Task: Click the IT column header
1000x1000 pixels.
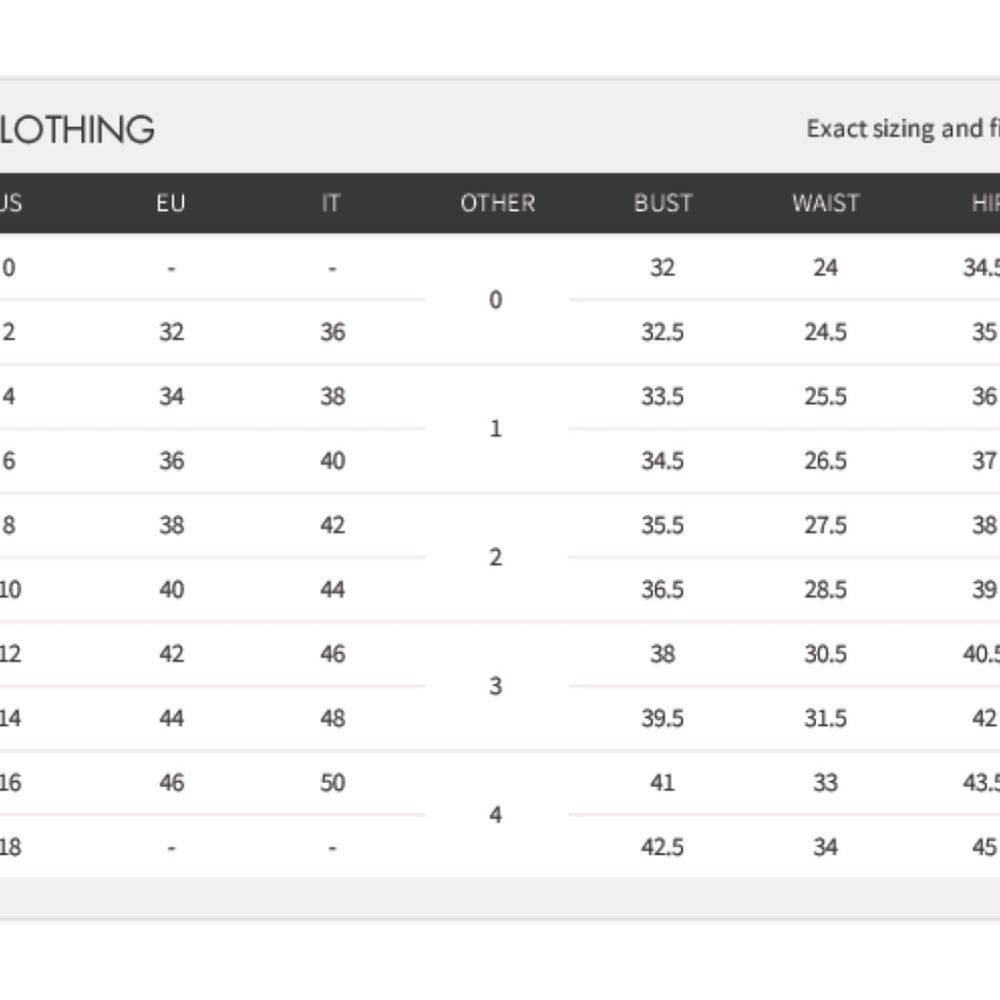Action: (331, 203)
